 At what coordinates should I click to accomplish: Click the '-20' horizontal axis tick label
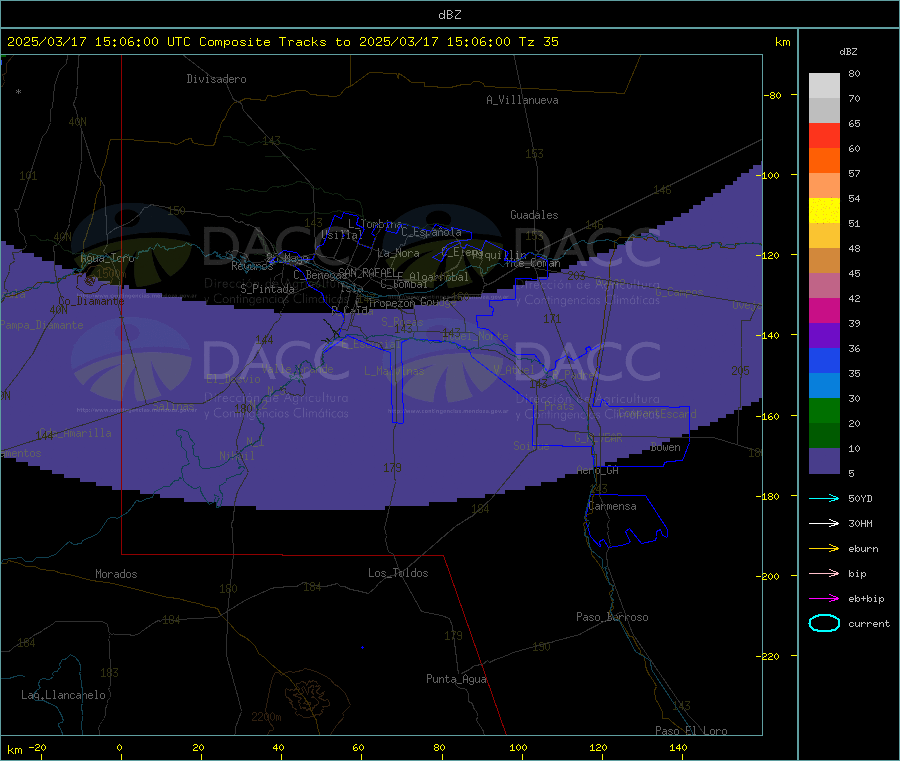point(37,747)
